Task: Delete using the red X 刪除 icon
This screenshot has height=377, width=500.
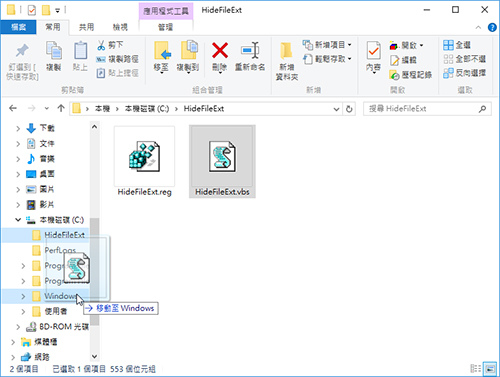Action: tap(220, 51)
